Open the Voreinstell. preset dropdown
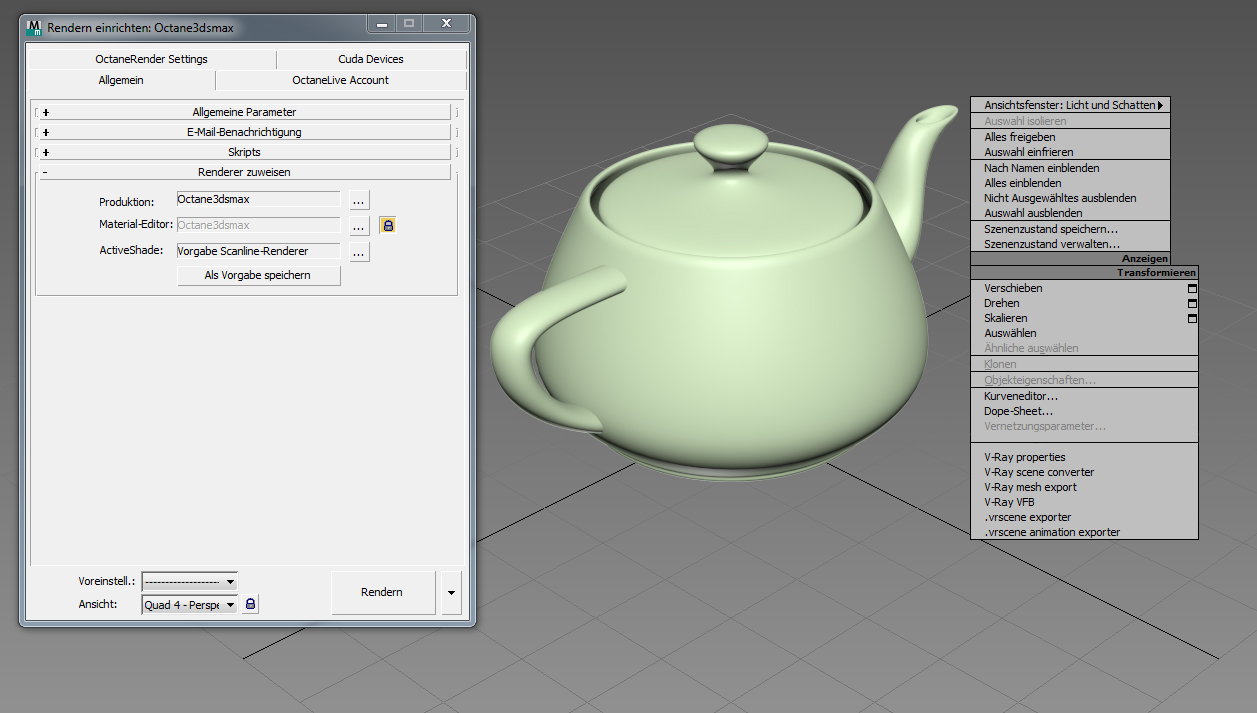 (190, 581)
